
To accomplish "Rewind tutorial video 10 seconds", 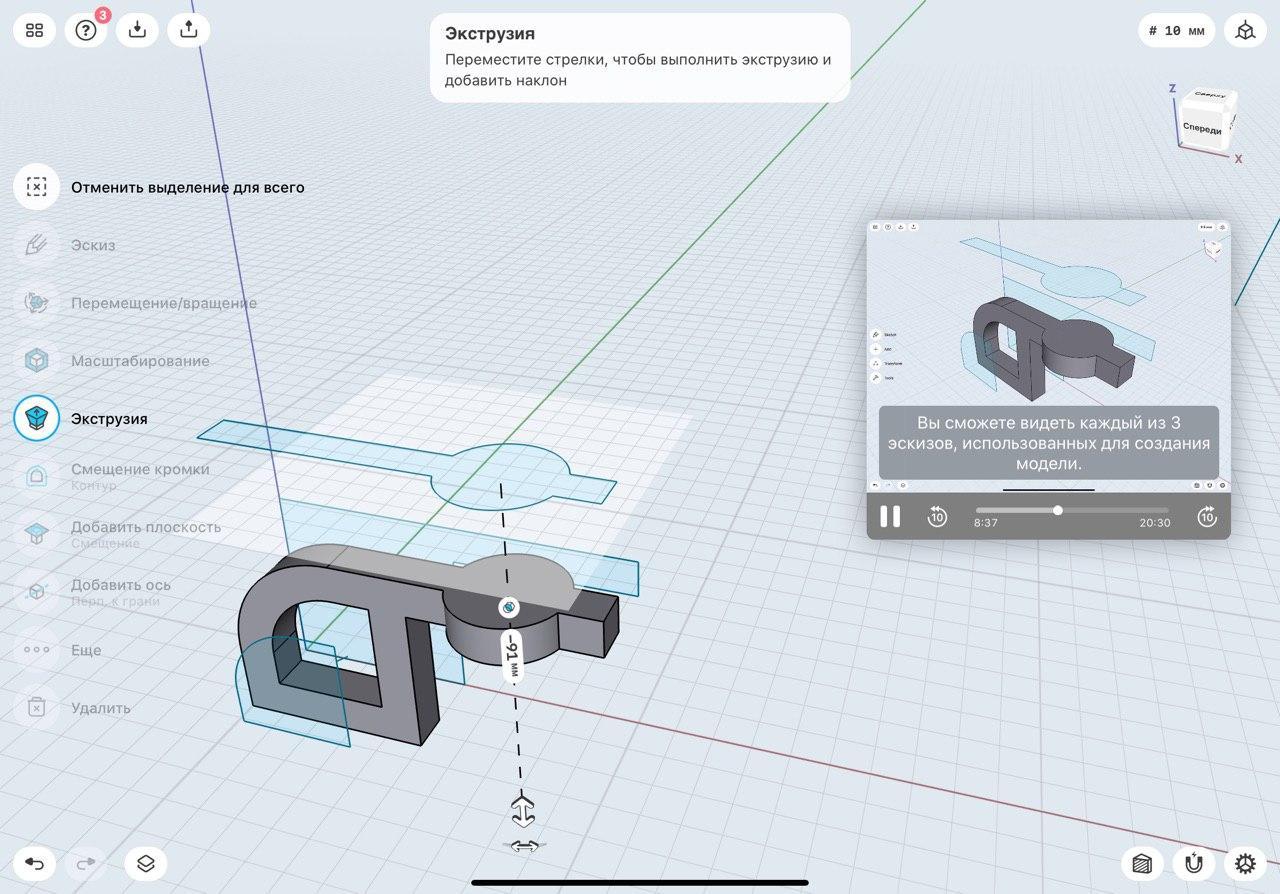I will tap(937, 516).
